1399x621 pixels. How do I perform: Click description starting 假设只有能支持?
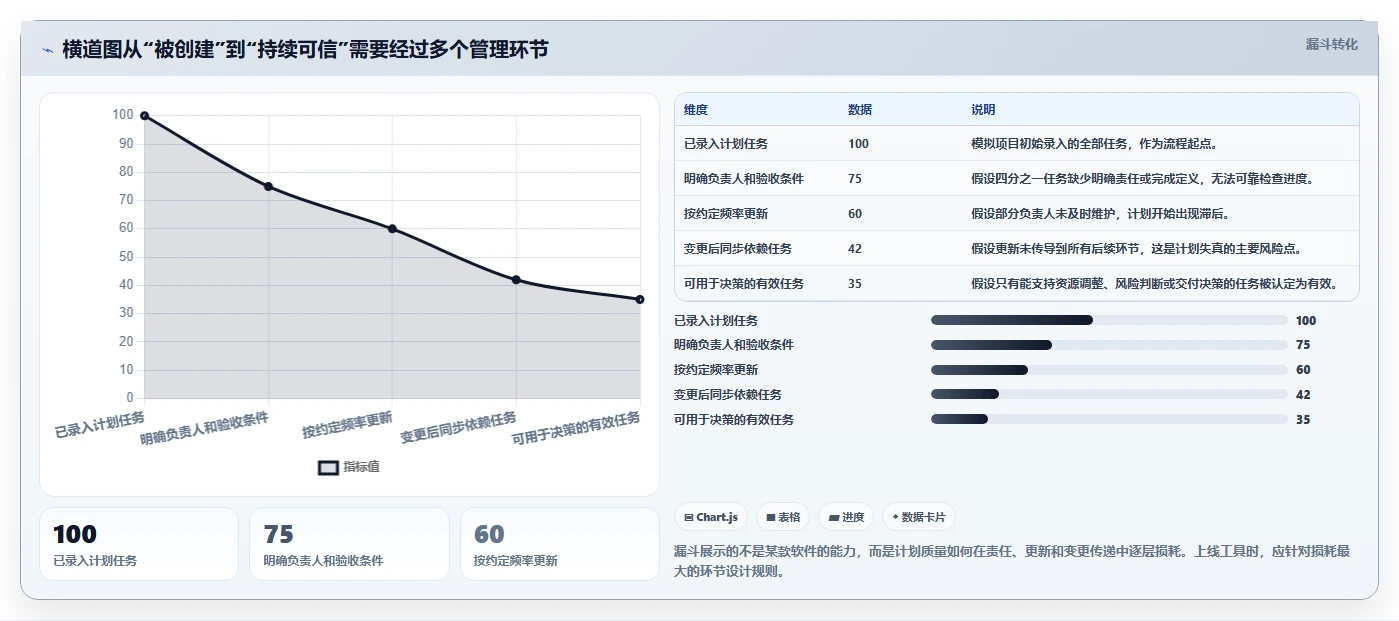pyautogui.click(x=1154, y=284)
